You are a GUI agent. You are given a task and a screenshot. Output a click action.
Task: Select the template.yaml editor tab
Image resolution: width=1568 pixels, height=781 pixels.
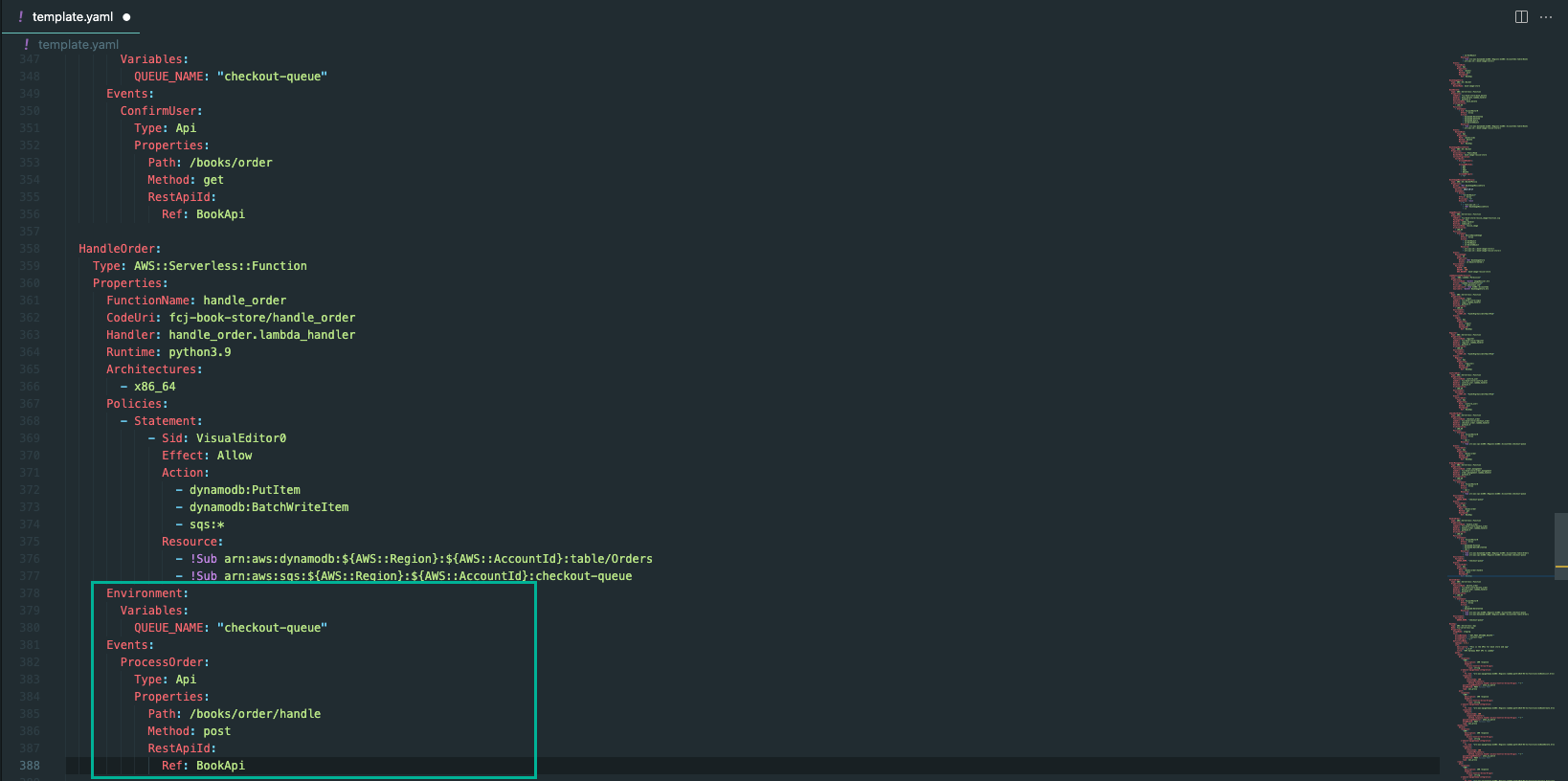pyautogui.click(x=72, y=17)
